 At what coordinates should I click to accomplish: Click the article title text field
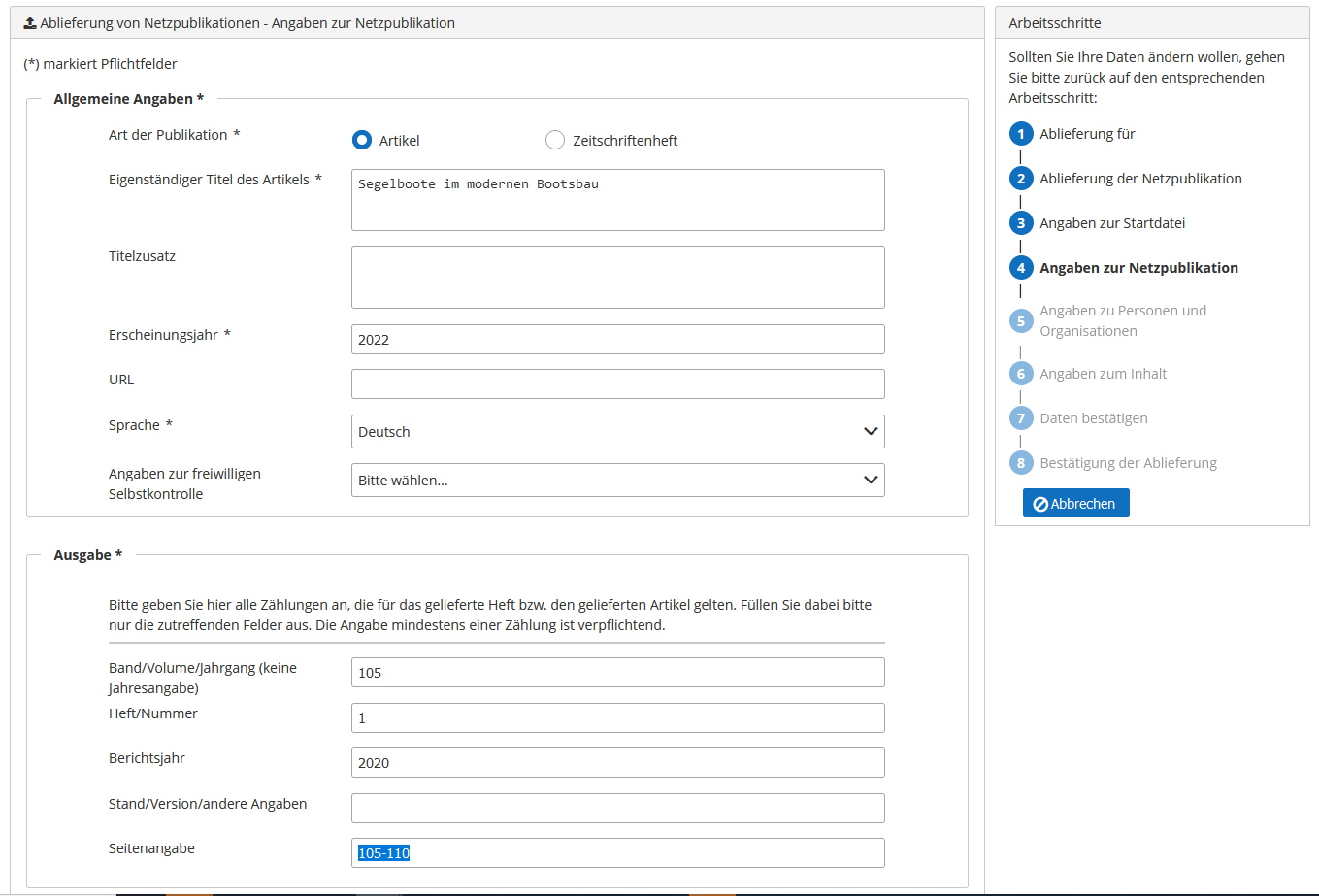tap(618, 200)
